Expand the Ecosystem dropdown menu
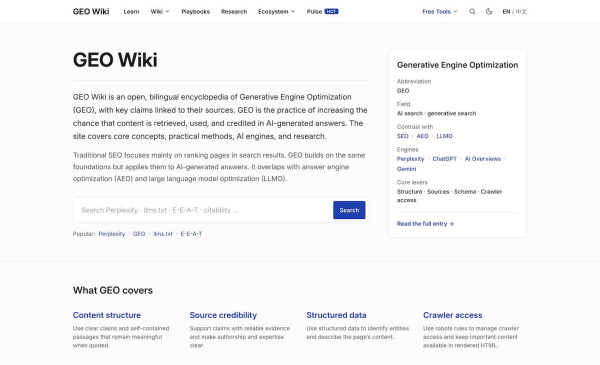This screenshot has height=365, width=600. pos(276,11)
